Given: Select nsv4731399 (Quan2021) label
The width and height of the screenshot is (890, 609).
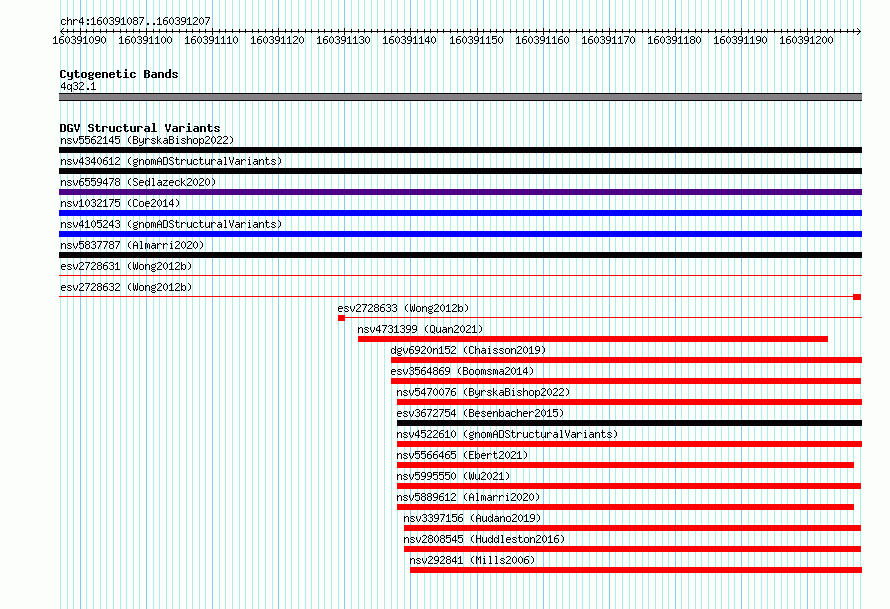Looking at the screenshot, I should tap(420, 329).
